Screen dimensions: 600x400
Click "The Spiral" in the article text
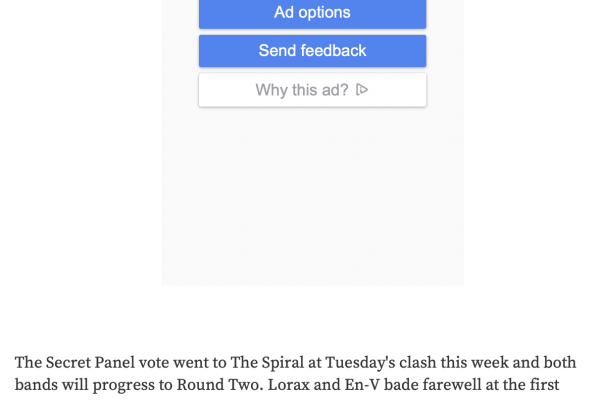[274, 362]
